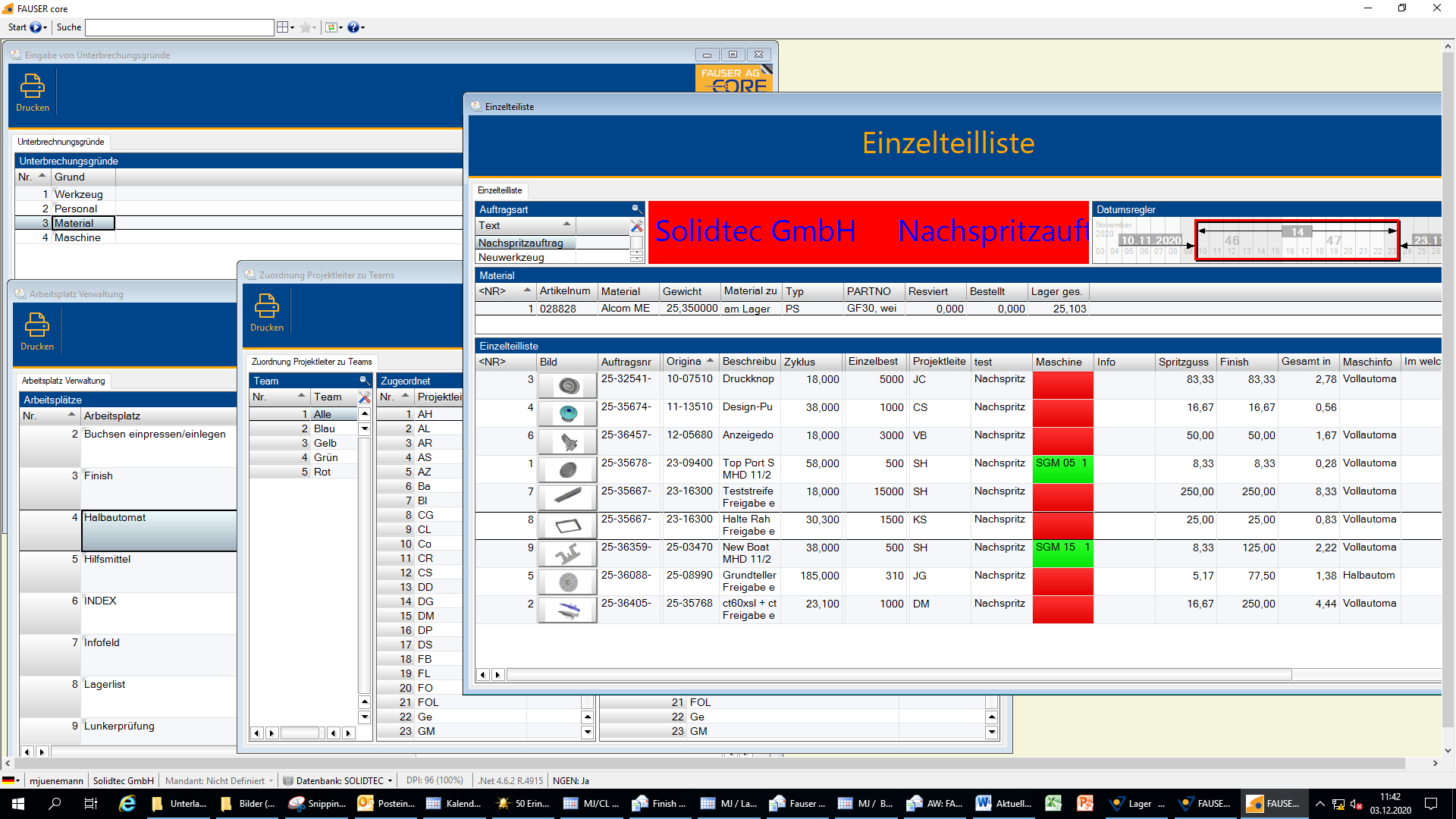Click red machine cell of Druckknop row
The width and height of the screenshot is (1456, 819).
click(1063, 385)
